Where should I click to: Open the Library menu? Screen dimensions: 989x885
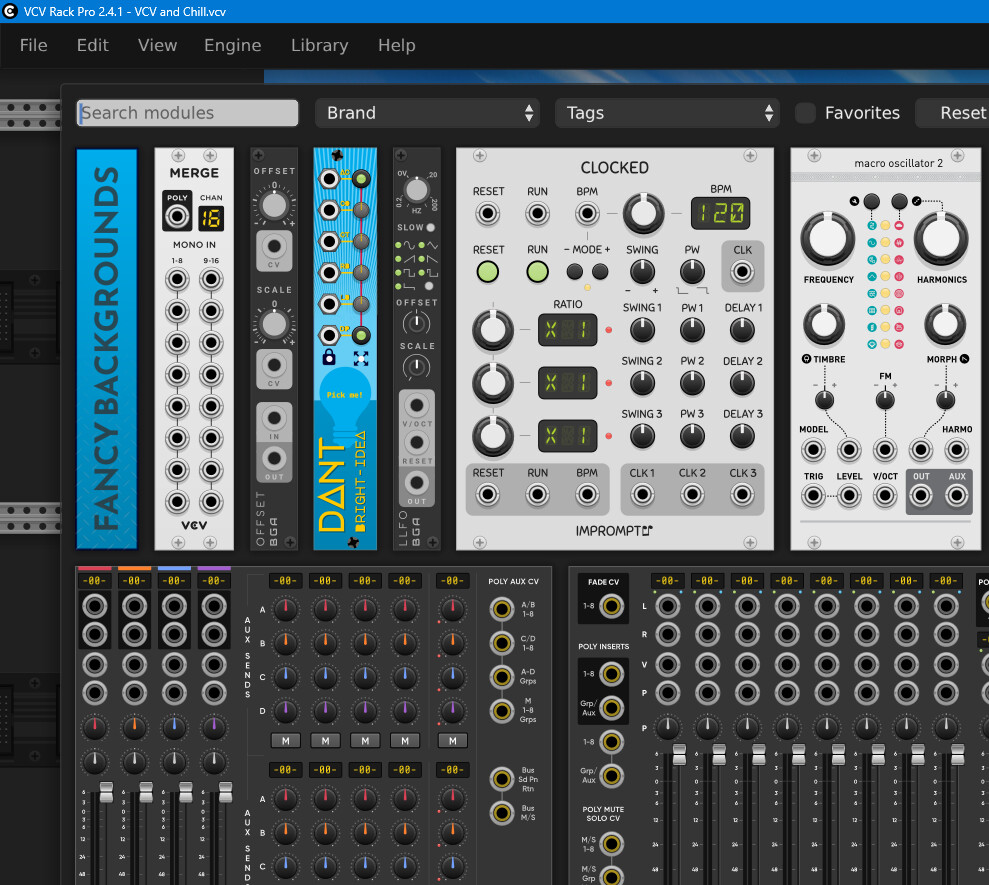click(319, 45)
